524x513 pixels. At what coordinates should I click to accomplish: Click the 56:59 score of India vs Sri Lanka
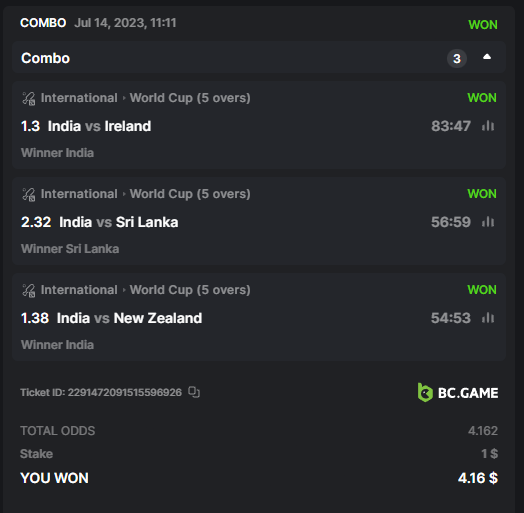coord(451,222)
